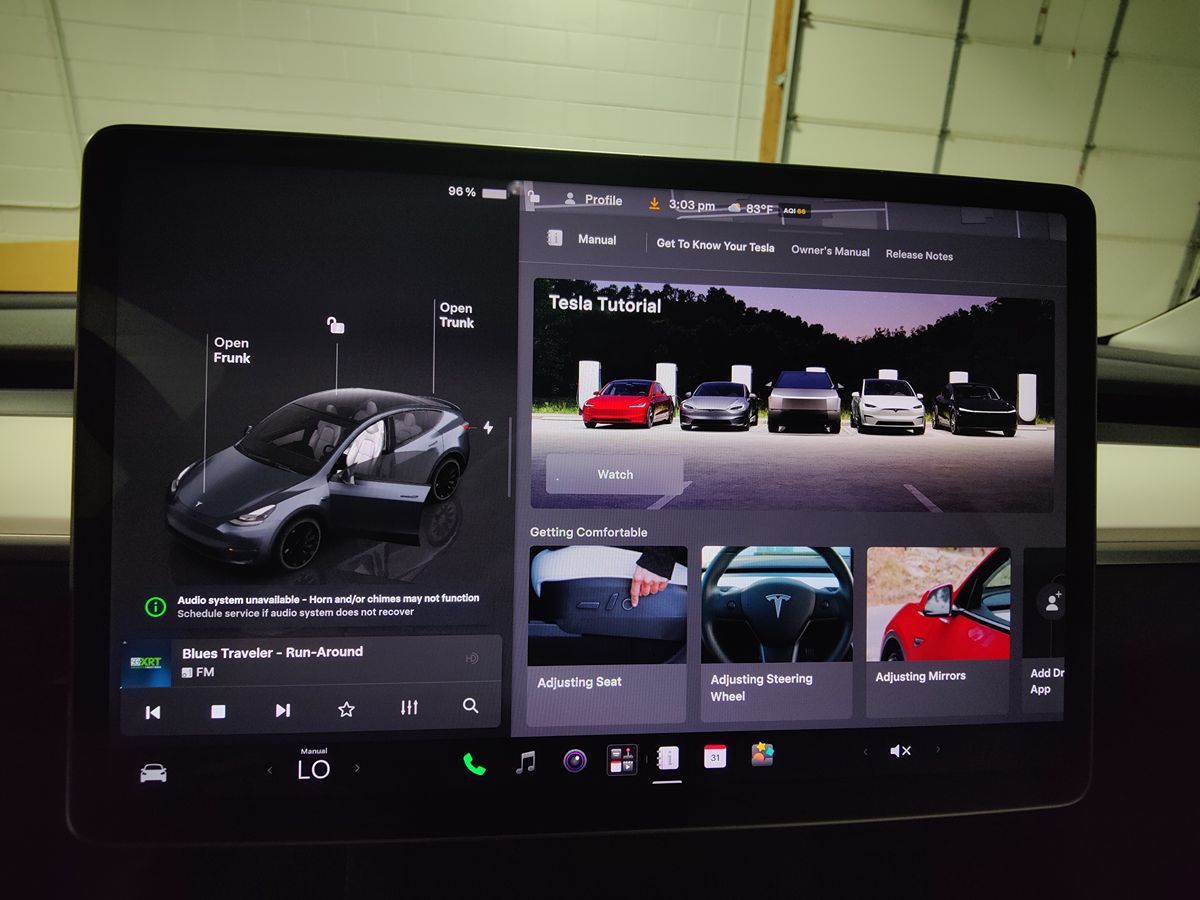Unmute the volume speaker icon

[x=900, y=750]
